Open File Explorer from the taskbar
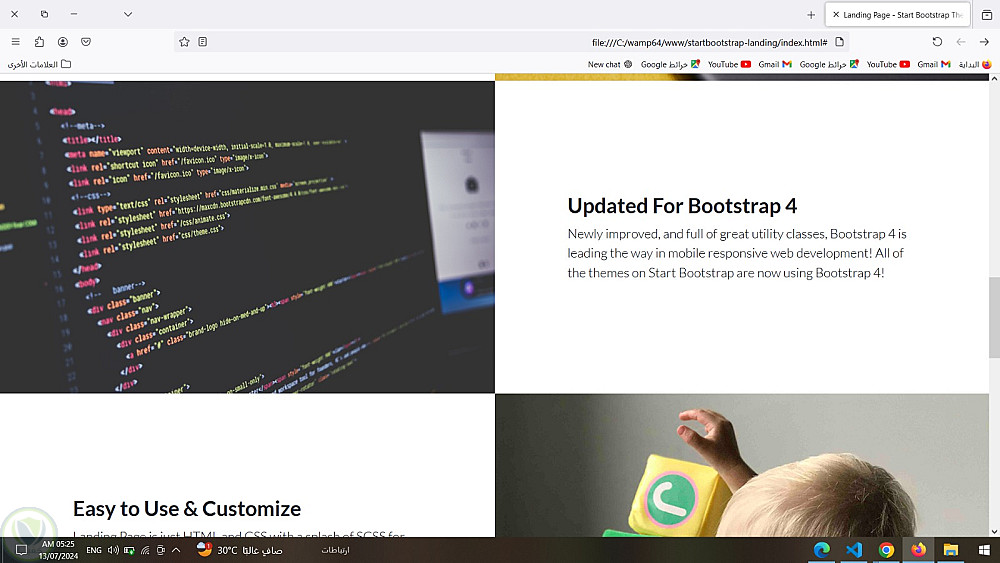The width and height of the screenshot is (1000, 563). [x=950, y=550]
